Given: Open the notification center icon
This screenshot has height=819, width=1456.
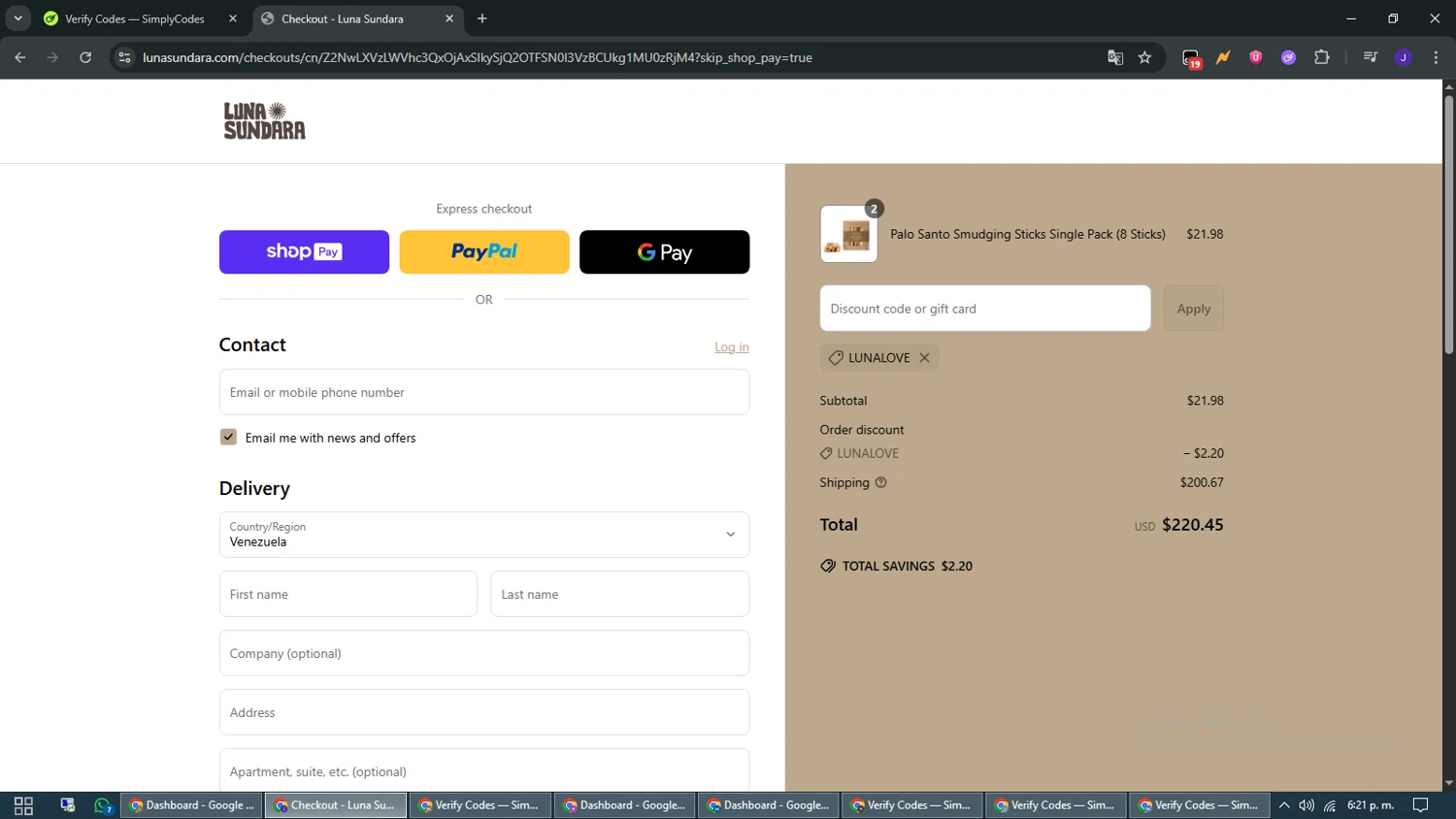Looking at the screenshot, I should click(x=1420, y=805).
